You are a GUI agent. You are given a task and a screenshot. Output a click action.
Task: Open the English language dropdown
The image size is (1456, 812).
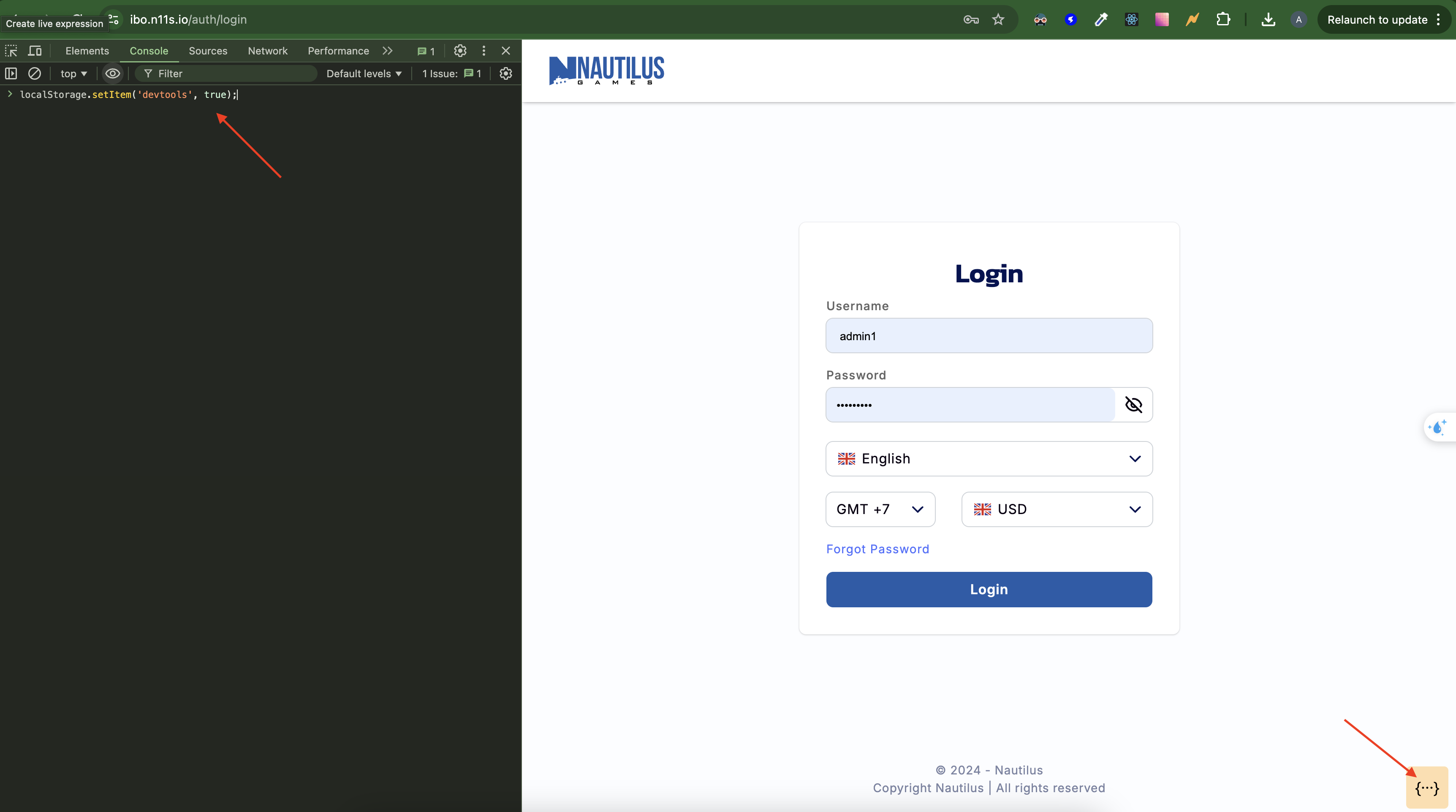coord(988,458)
